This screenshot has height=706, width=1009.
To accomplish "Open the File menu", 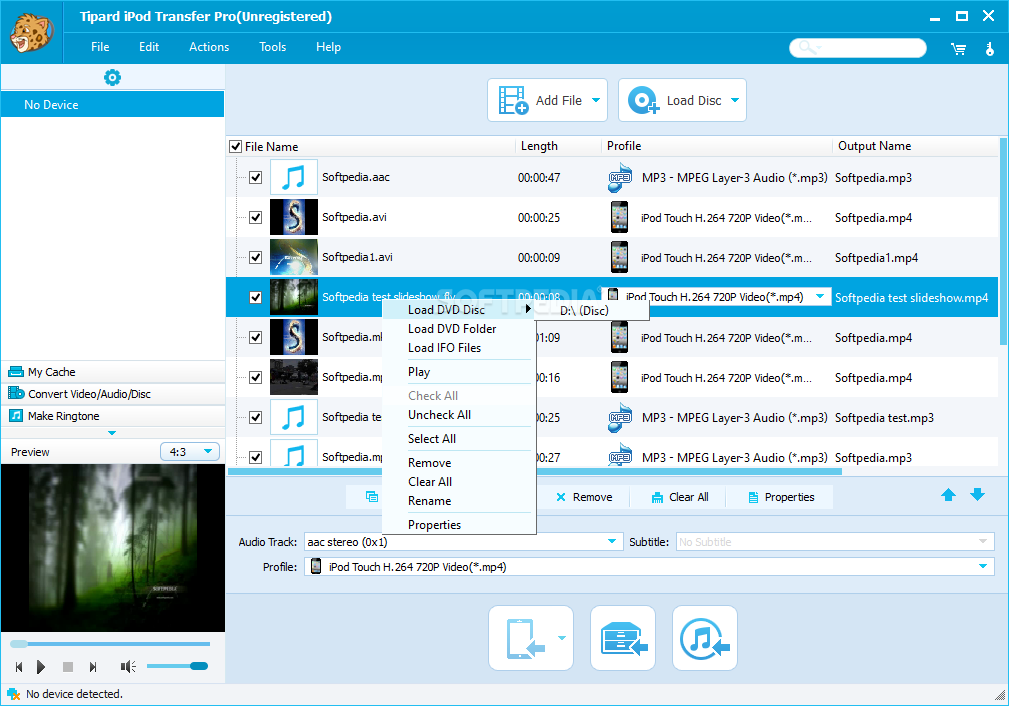I will coord(100,47).
